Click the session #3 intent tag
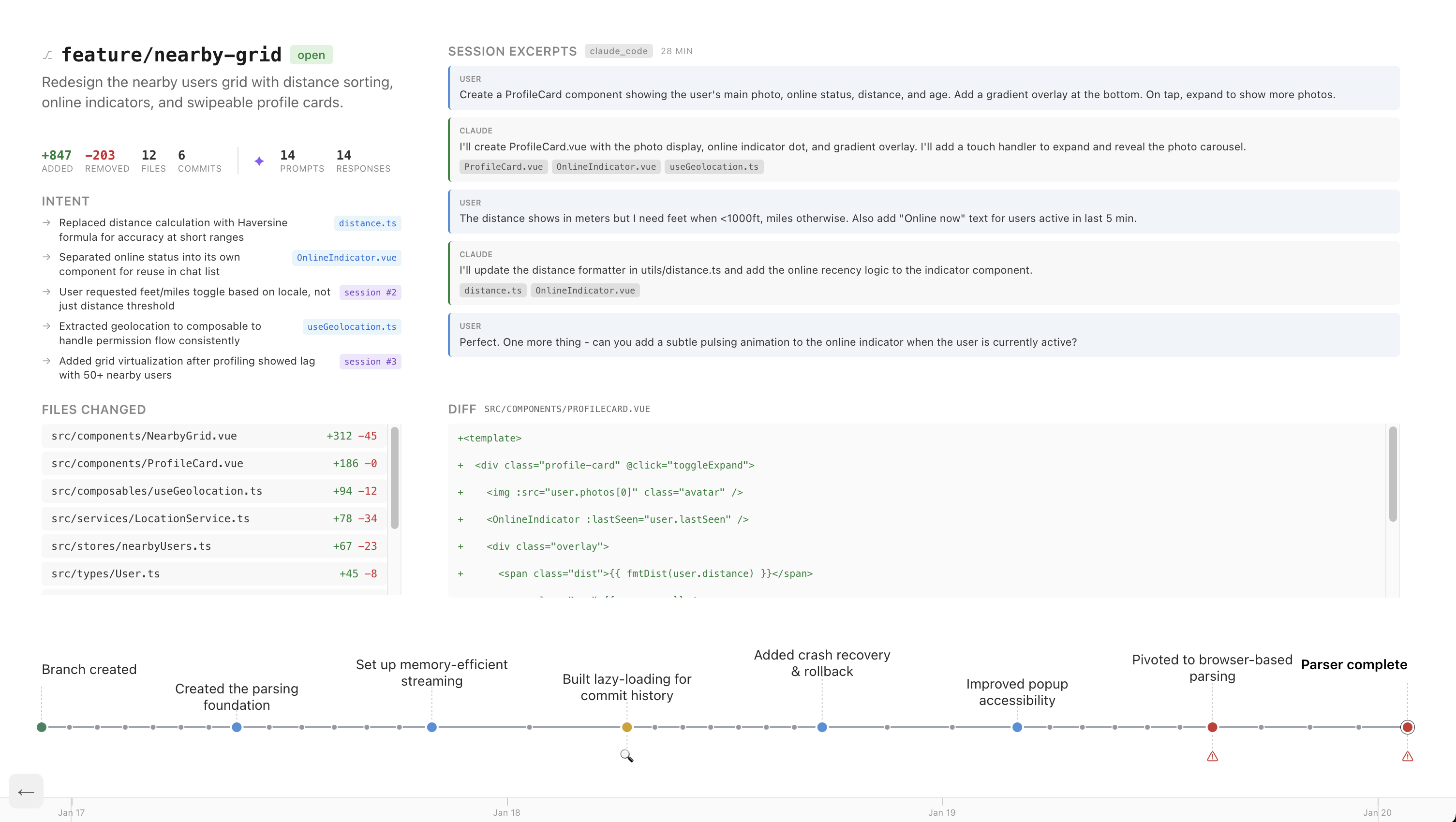This screenshot has height=822, width=1456. (x=370, y=362)
